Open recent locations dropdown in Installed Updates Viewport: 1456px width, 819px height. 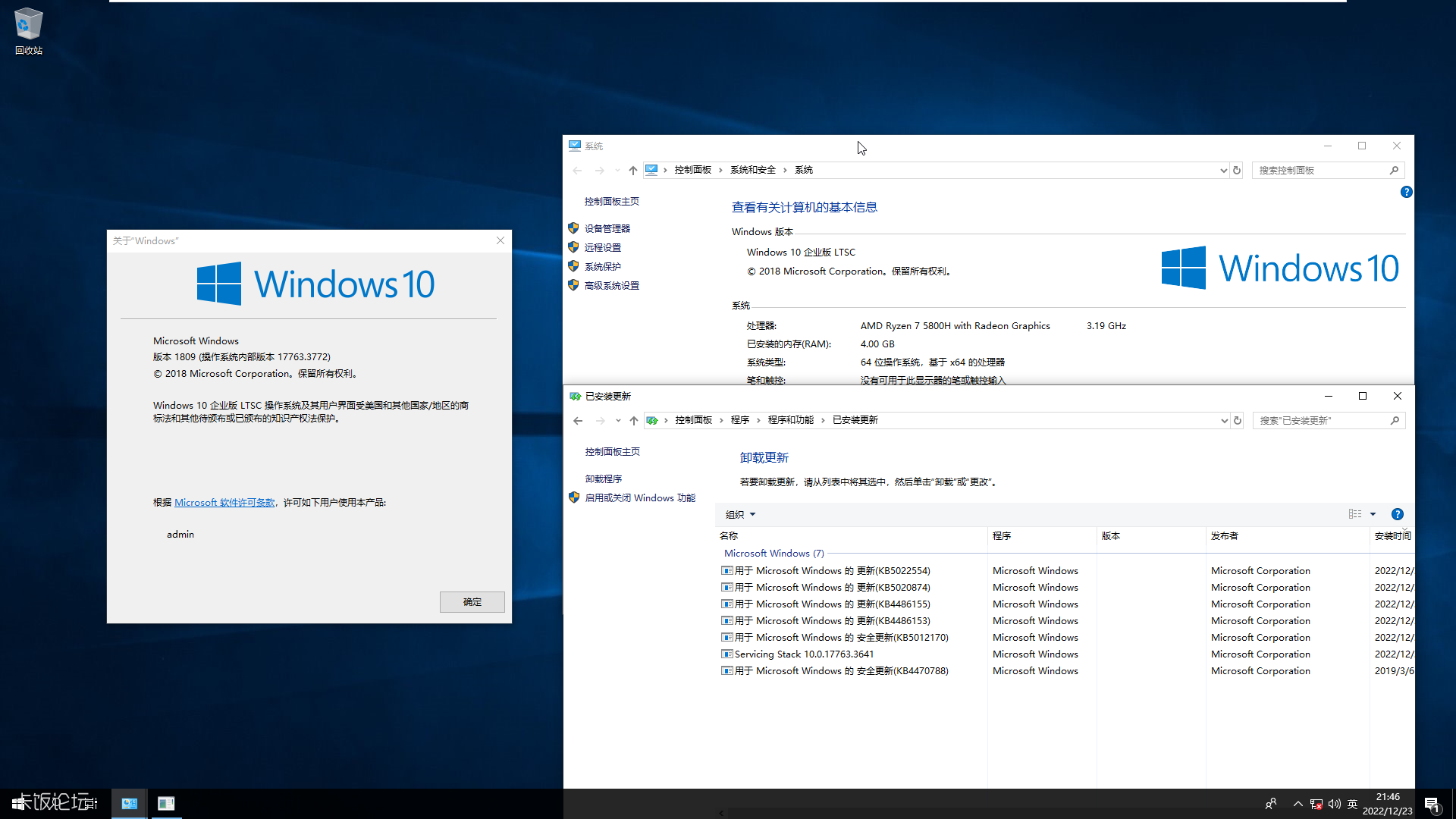tap(618, 421)
